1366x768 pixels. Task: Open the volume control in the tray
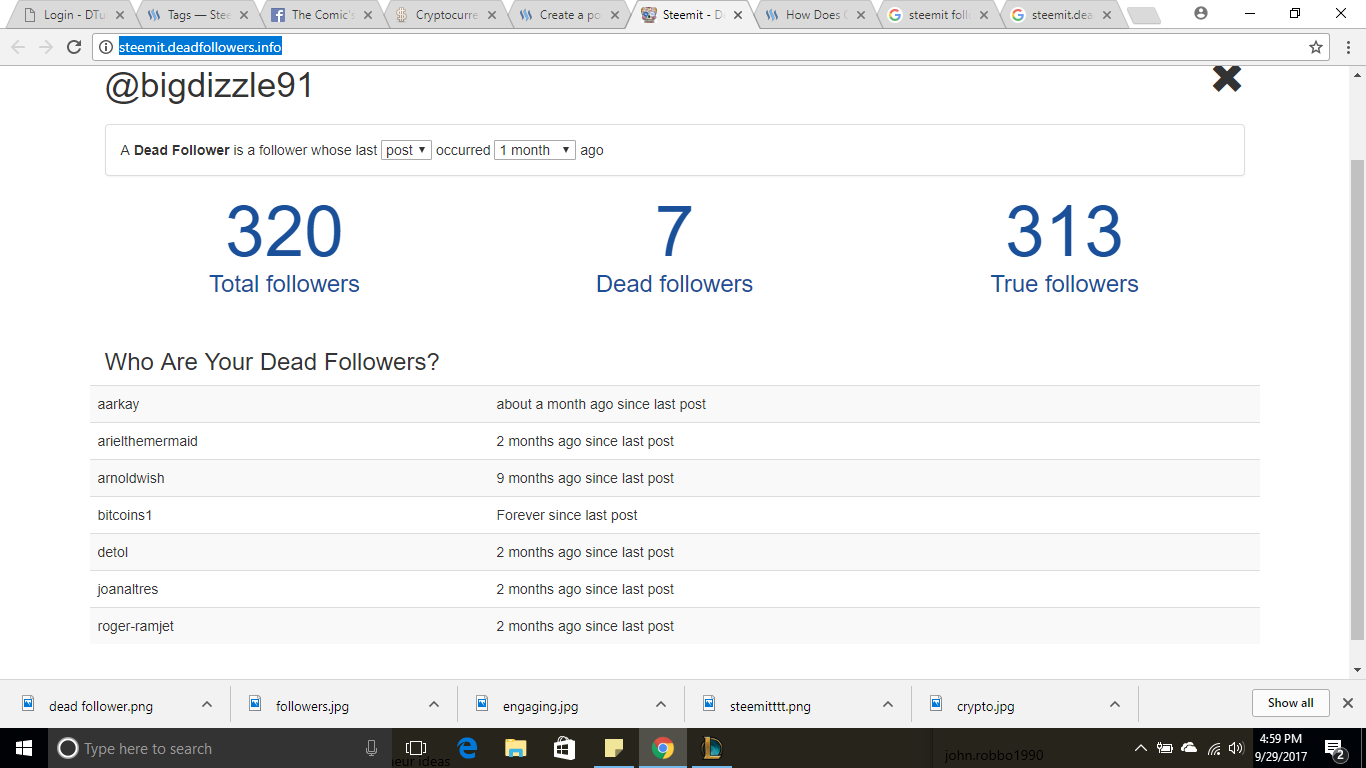pos(1236,748)
